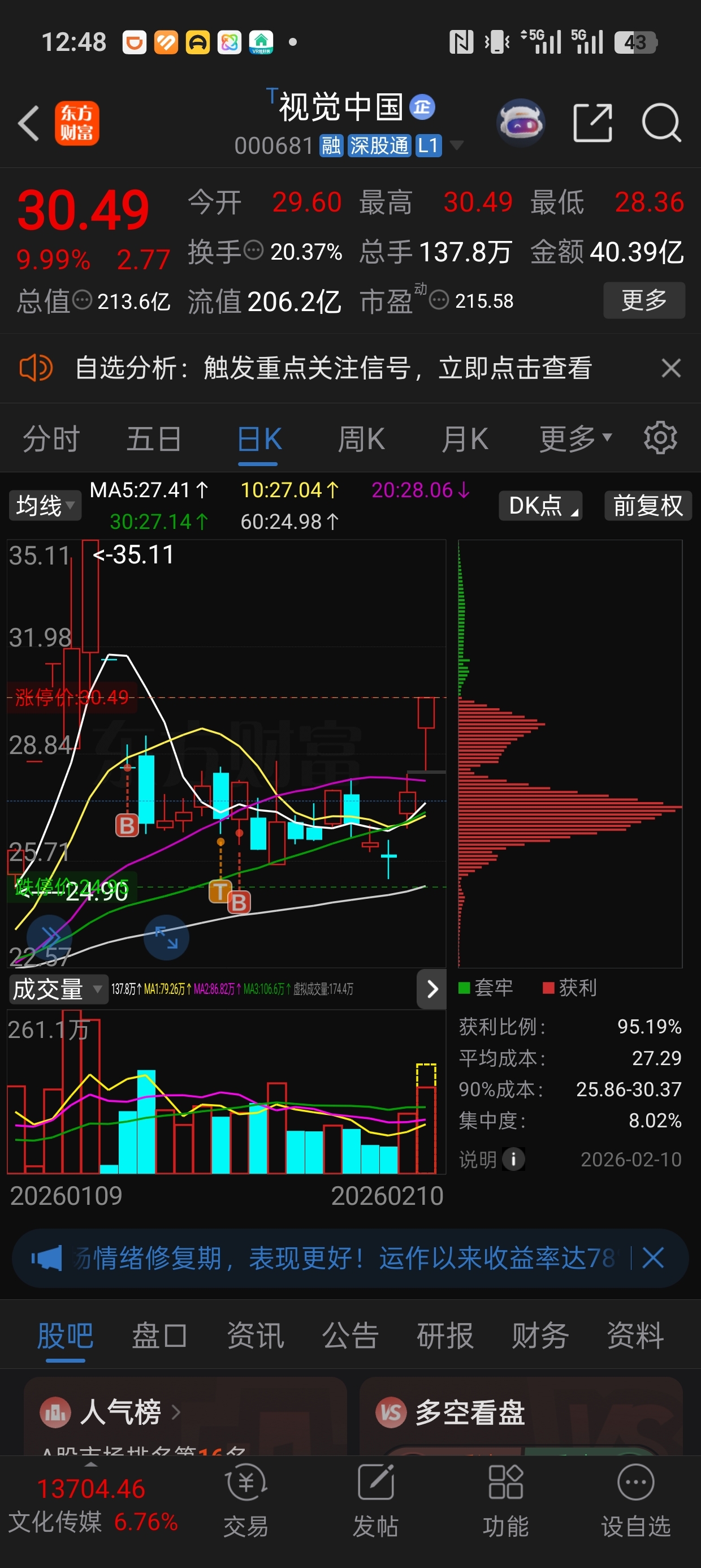
Task: Tap the 融 margin trading badge
Action: pos(332,145)
